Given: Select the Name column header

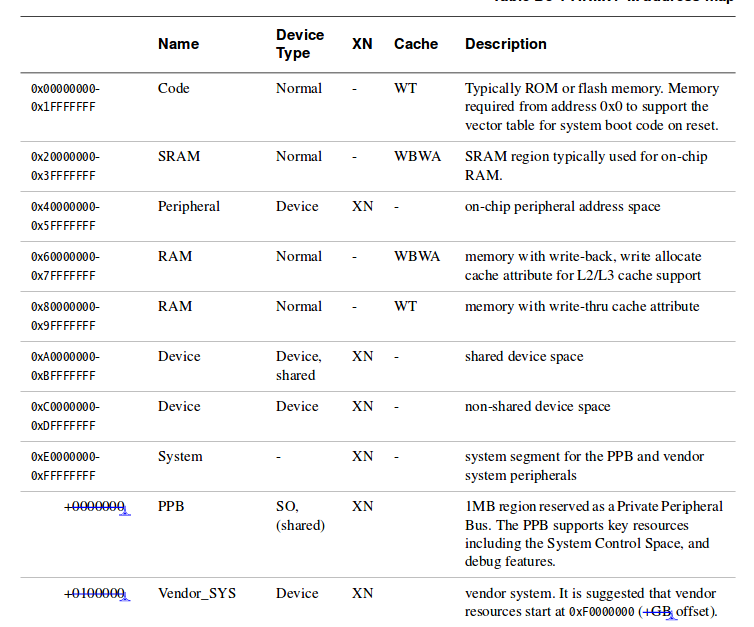Looking at the screenshot, I should pos(178,44).
